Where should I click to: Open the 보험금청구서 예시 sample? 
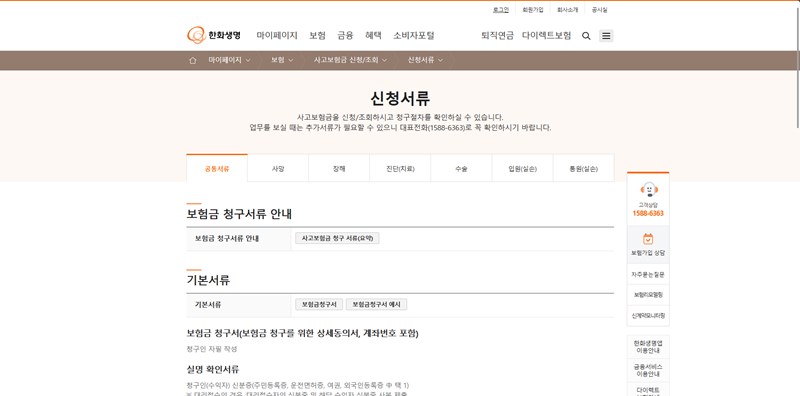[x=377, y=305]
